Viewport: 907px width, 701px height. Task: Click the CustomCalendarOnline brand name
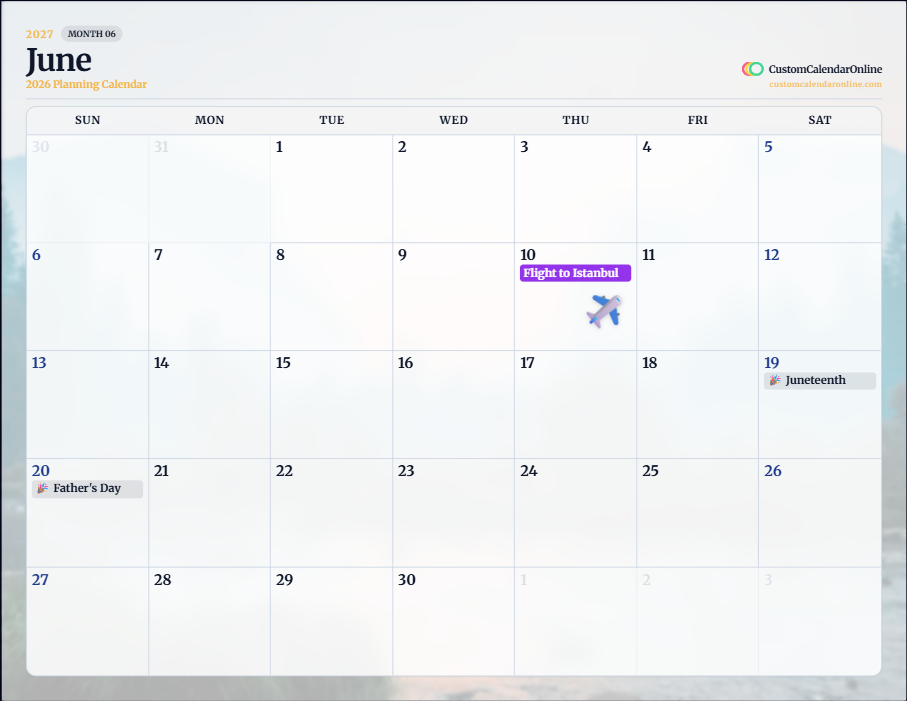[825, 69]
